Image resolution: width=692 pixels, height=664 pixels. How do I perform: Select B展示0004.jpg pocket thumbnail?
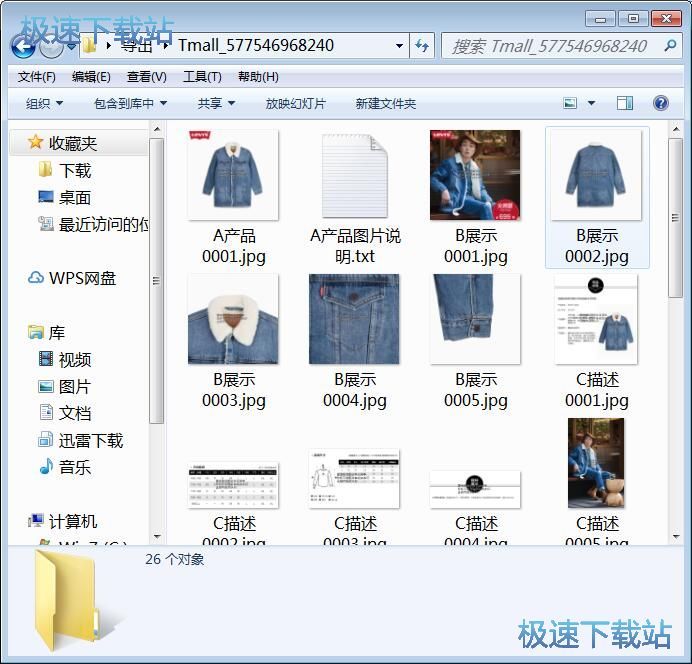[x=354, y=319]
